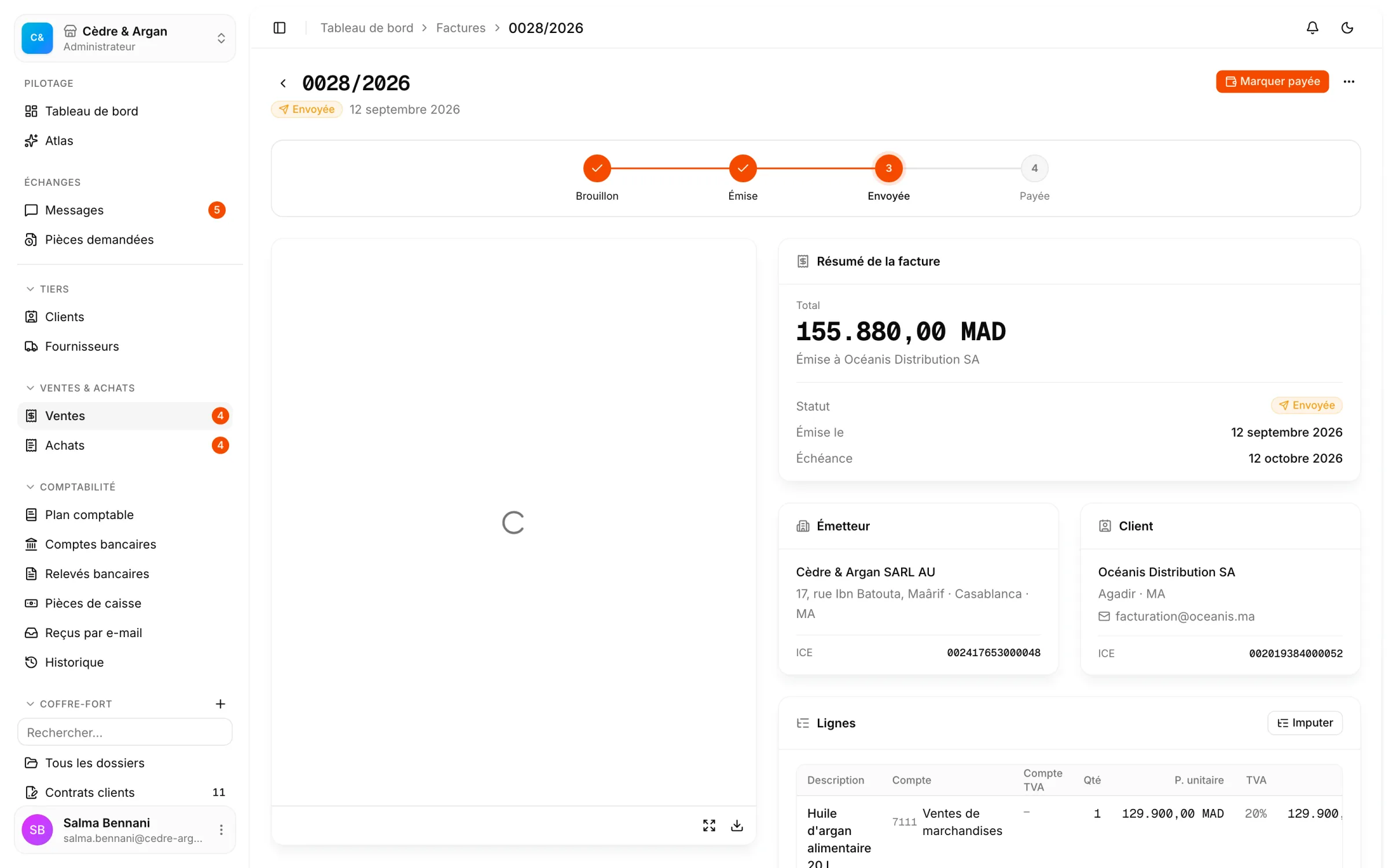This screenshot has height=868, width=1389.
Task: Download the invoice document
Action: [737, 825]
